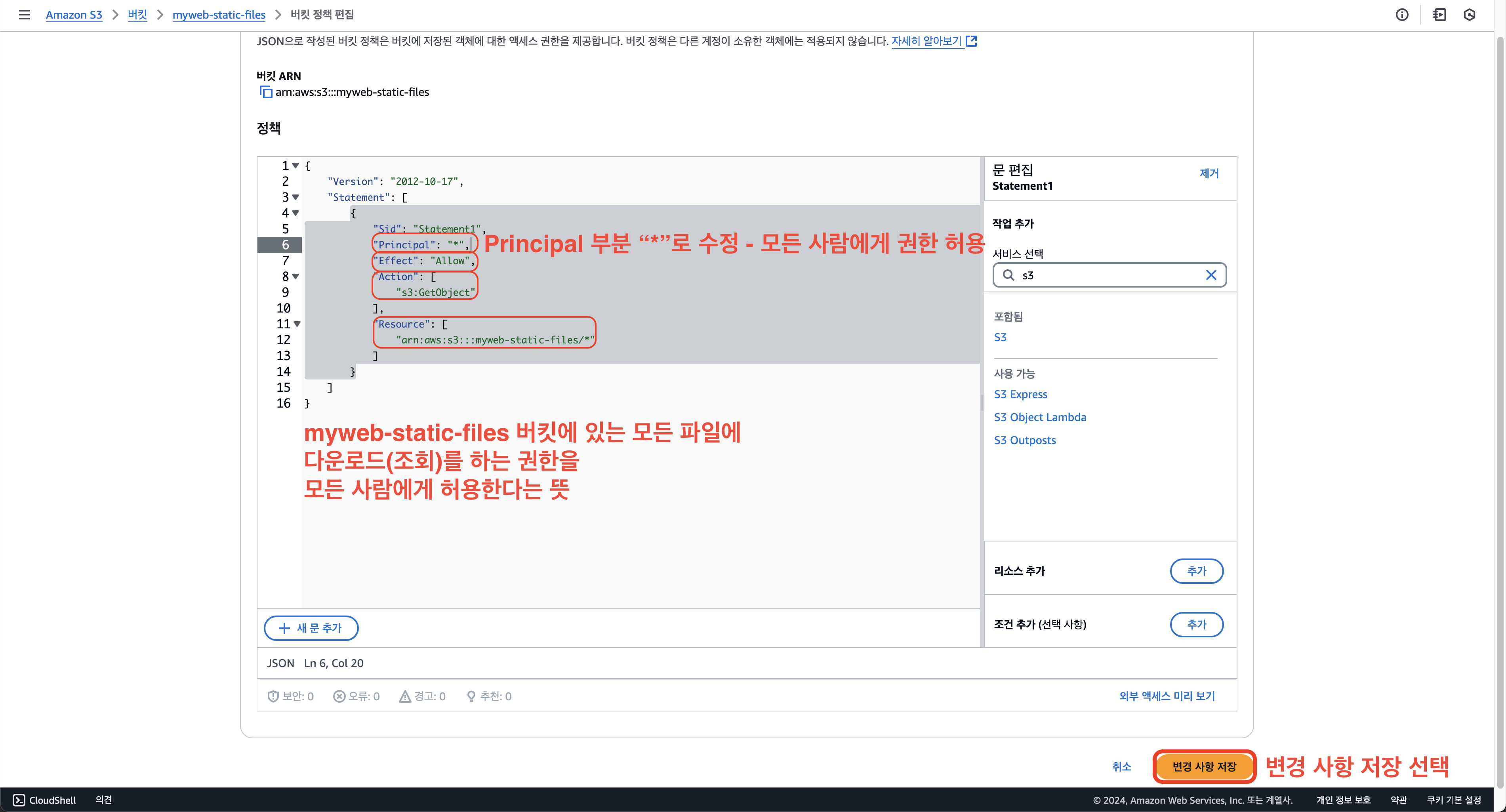
Task: Open 약관 footer link
Action: (x=1398, y=800)
